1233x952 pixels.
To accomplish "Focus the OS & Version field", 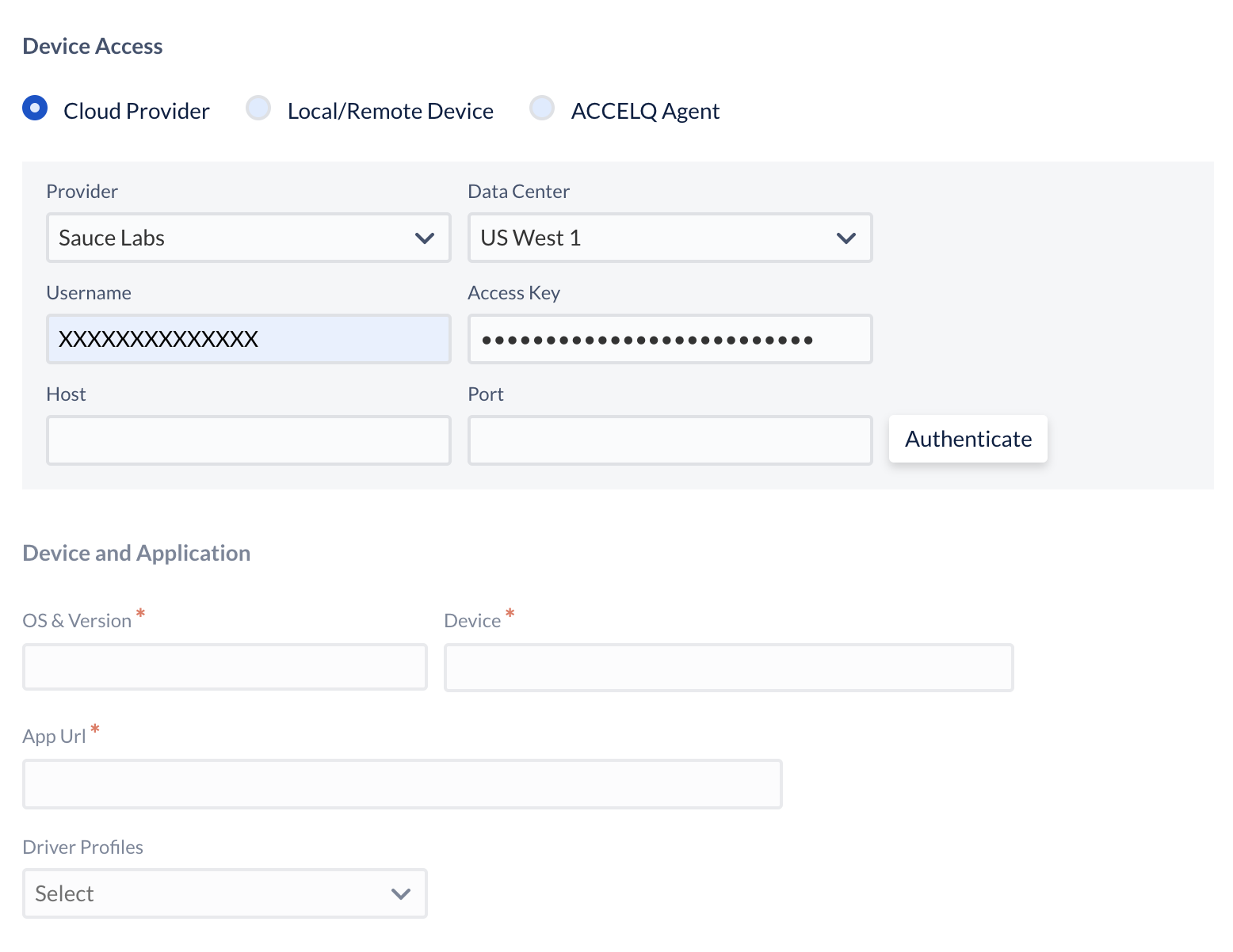I will 225,667.
